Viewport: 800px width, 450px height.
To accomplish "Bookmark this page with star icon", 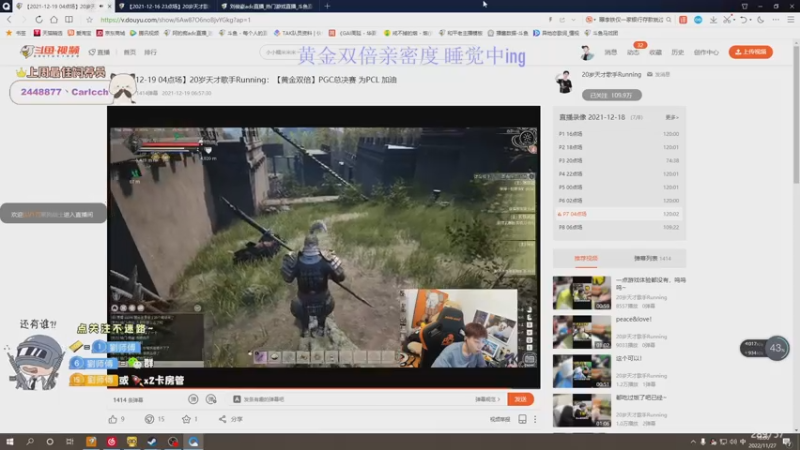I will pos(89,20).
